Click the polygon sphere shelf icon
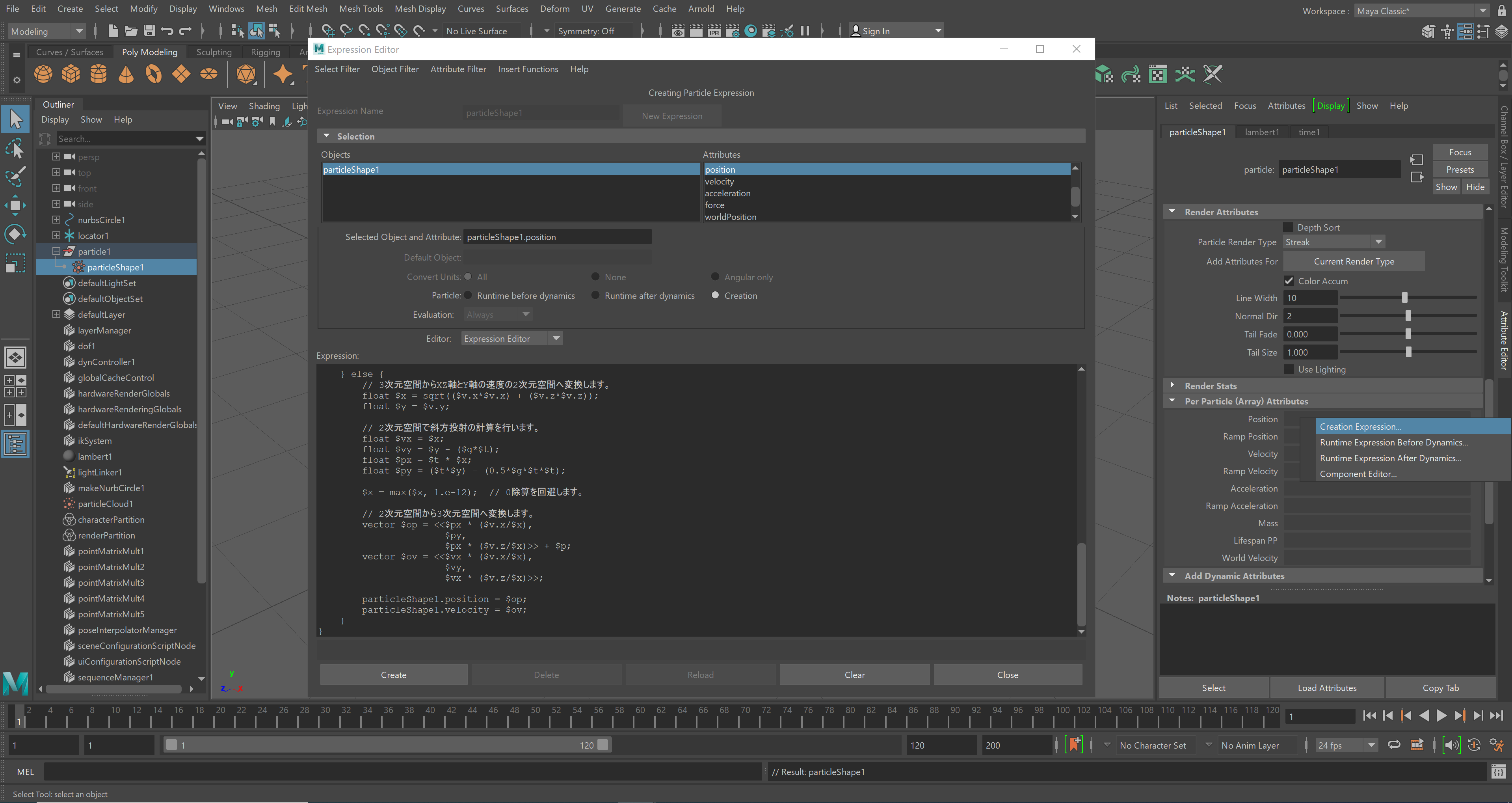This screenshot has width=1512, height=803. [x=43, y=75]
